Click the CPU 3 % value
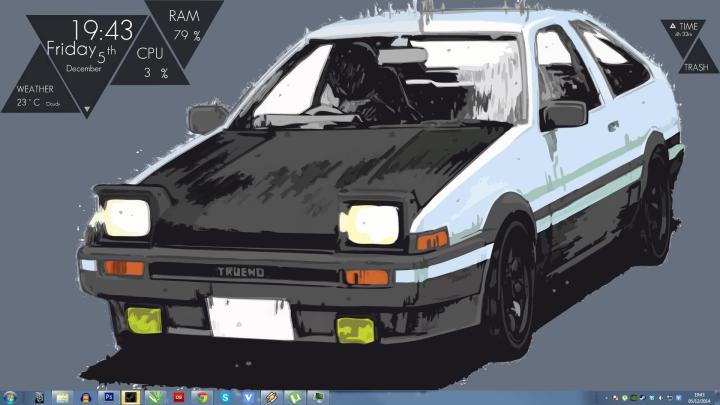Viewport: 720px width, 405px height. coord(156,73)
